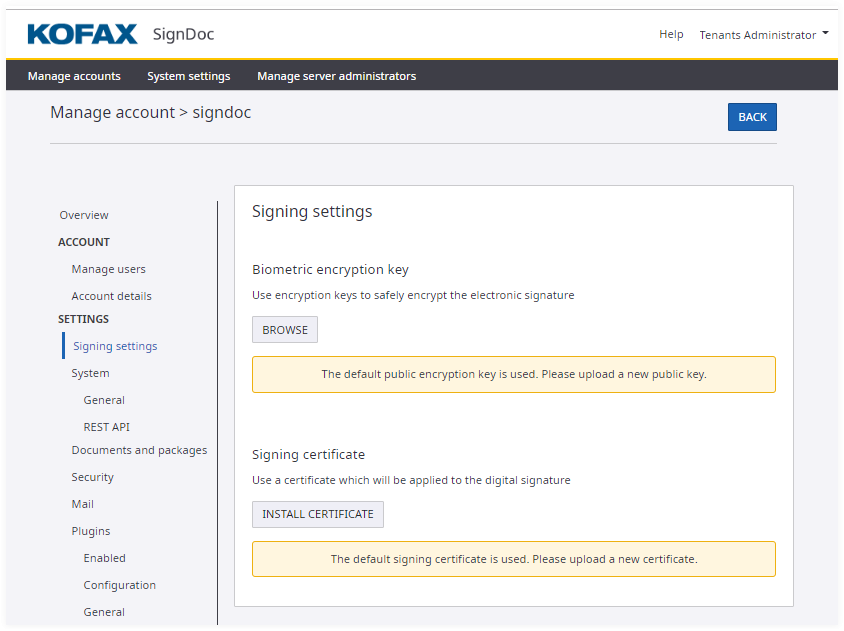The image size is (844, 631).
Task: Expand the System settings section
Action: click(x=90, y=373)
